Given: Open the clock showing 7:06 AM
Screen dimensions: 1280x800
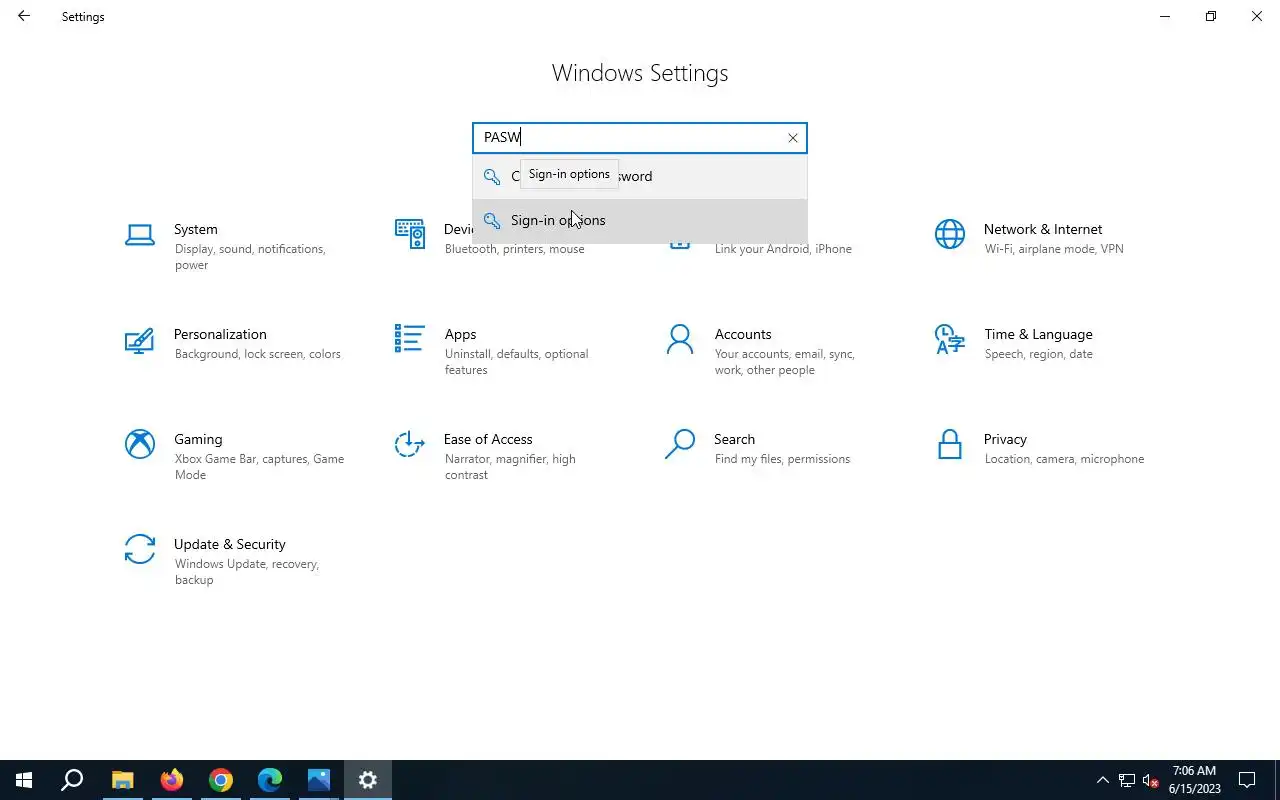Looking at the screenshot, I should (x=1194, y=780).
